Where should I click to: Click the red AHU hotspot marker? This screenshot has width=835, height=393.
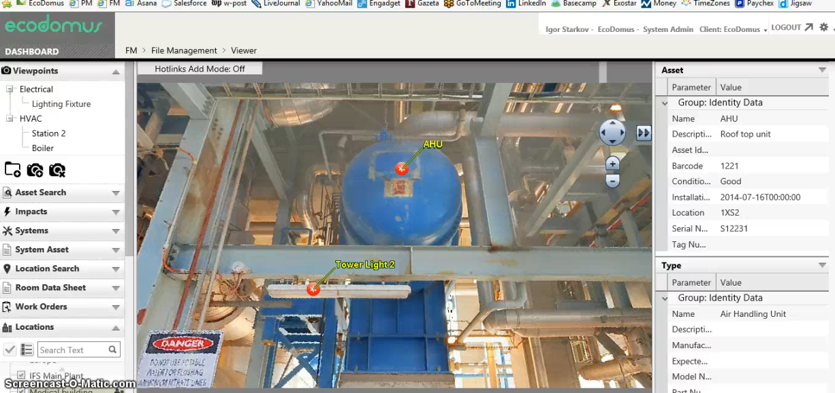tap(402, 169)
